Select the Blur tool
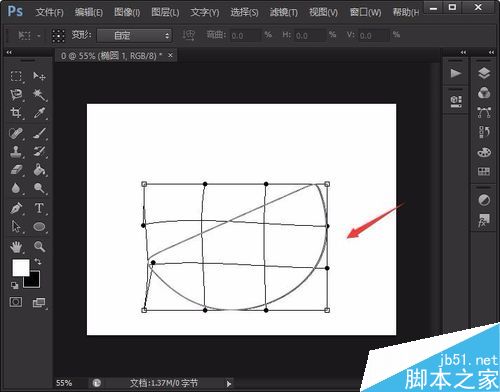Viewport: 500px width, 392px height. 16,188
